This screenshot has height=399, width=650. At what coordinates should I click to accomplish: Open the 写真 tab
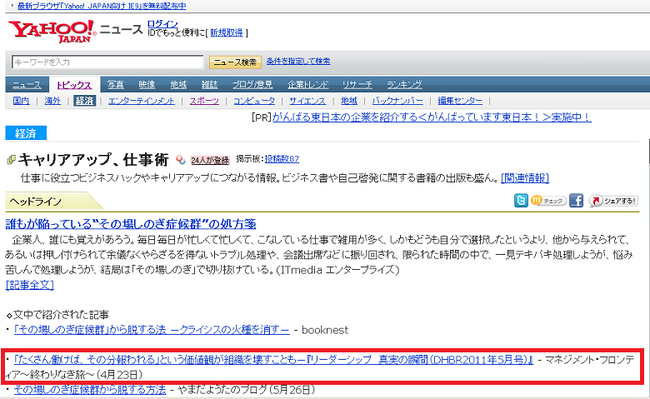(116, 85)
